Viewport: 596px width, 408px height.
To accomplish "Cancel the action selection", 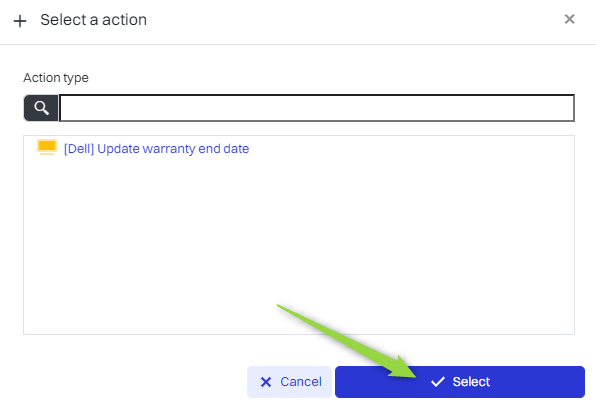I will click(x=289, y=382).
